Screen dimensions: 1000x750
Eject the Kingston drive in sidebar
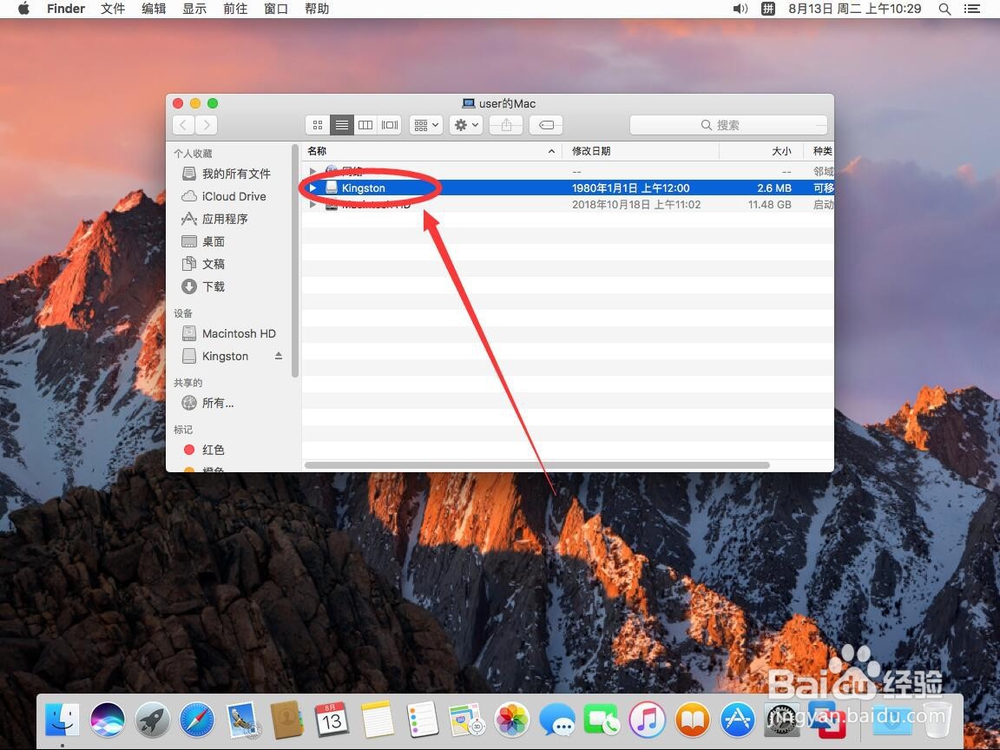point(279,356)
